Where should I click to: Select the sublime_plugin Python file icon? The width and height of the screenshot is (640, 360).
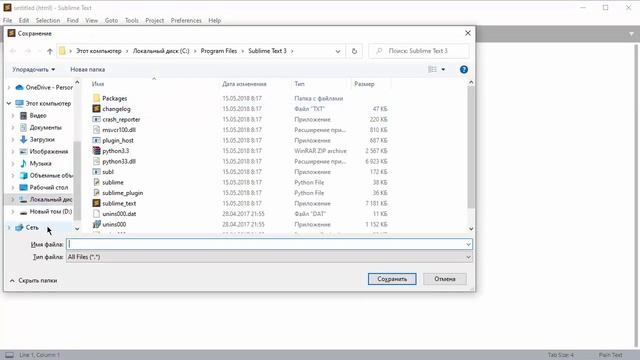[x=96, y=193]
